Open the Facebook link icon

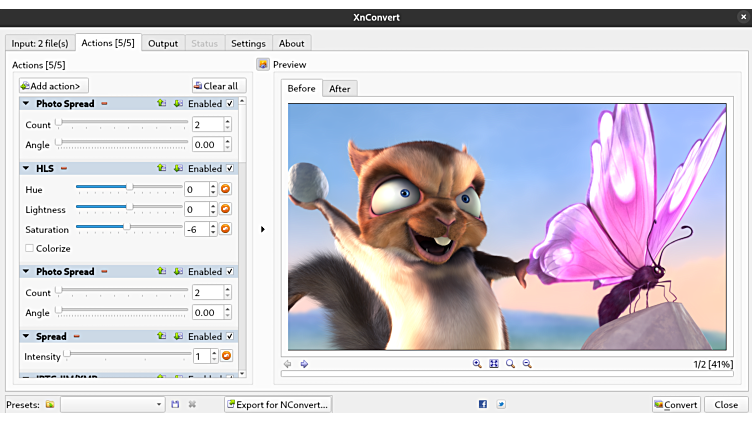click(483, 404)
